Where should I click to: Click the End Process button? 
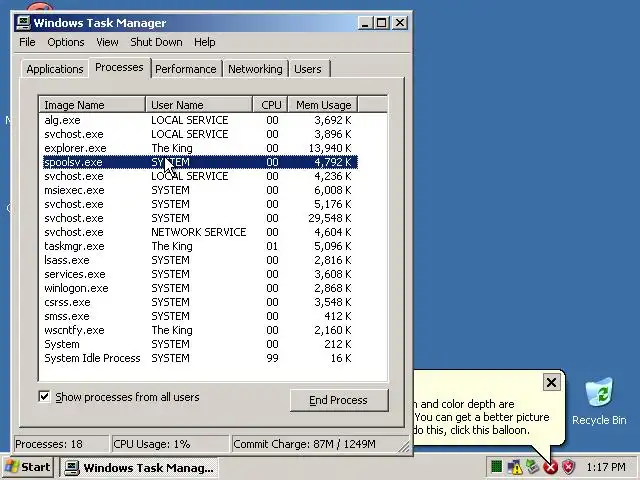coord(338,400)
